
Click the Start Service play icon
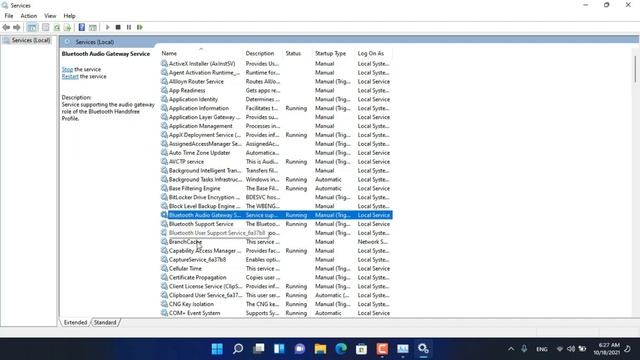pyautogui.click(x=108, y=27)
